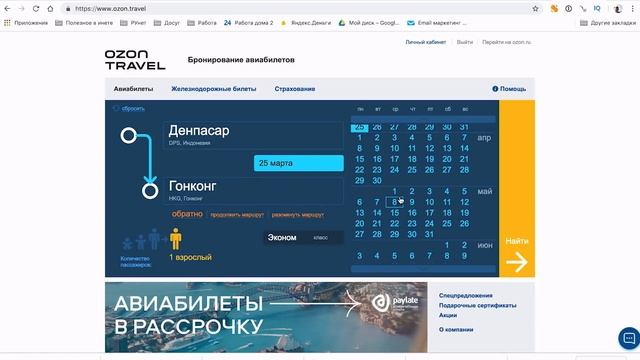Viewport: 640px width, 360px height.
Task: Switch to the Авиабилеты tab
Action: pyautogui.click(x=133, y=89)
